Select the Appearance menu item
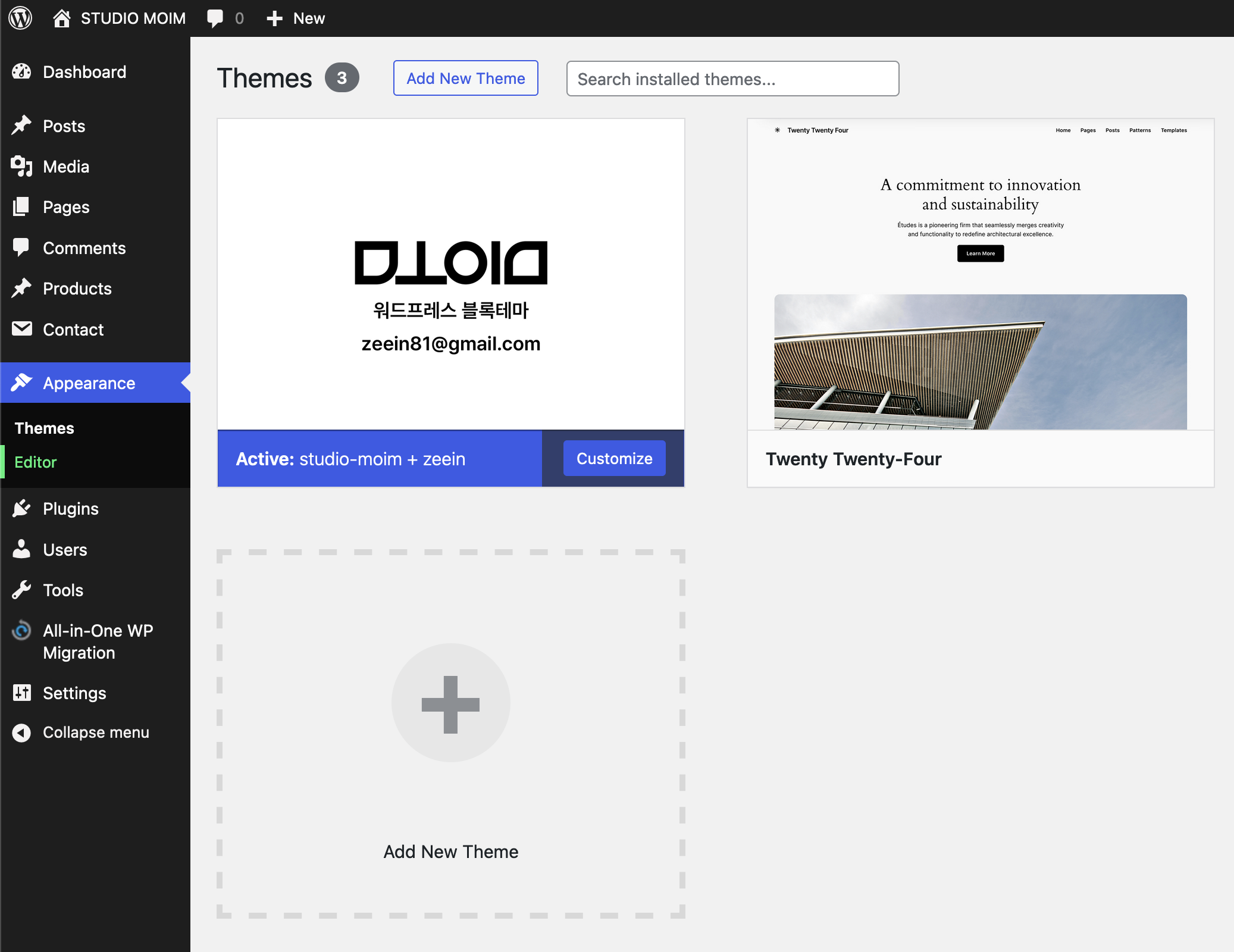1234x952 pixels. tap(95, 383)
